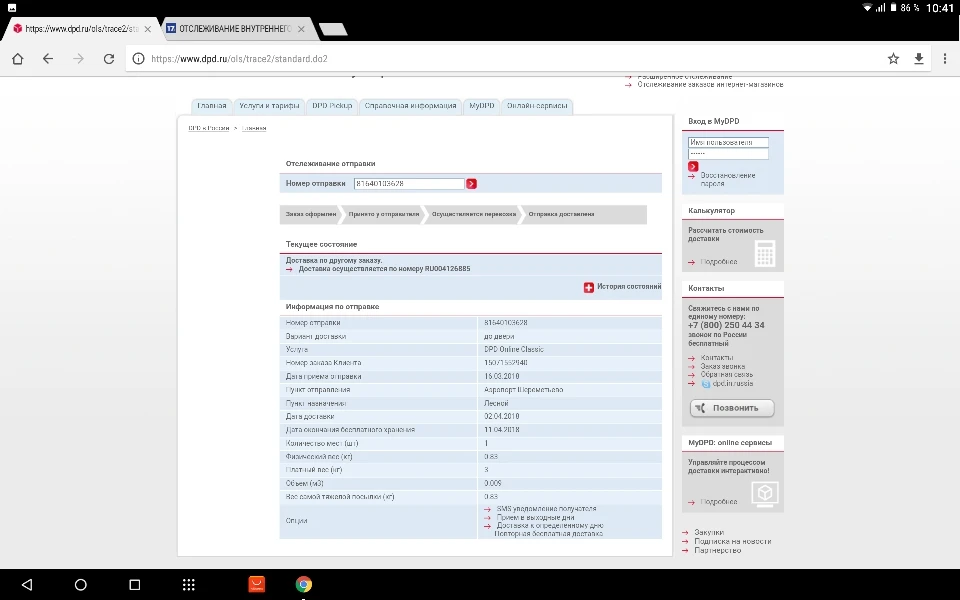Click tracking number value 81540103628 in table

[506, 323]
